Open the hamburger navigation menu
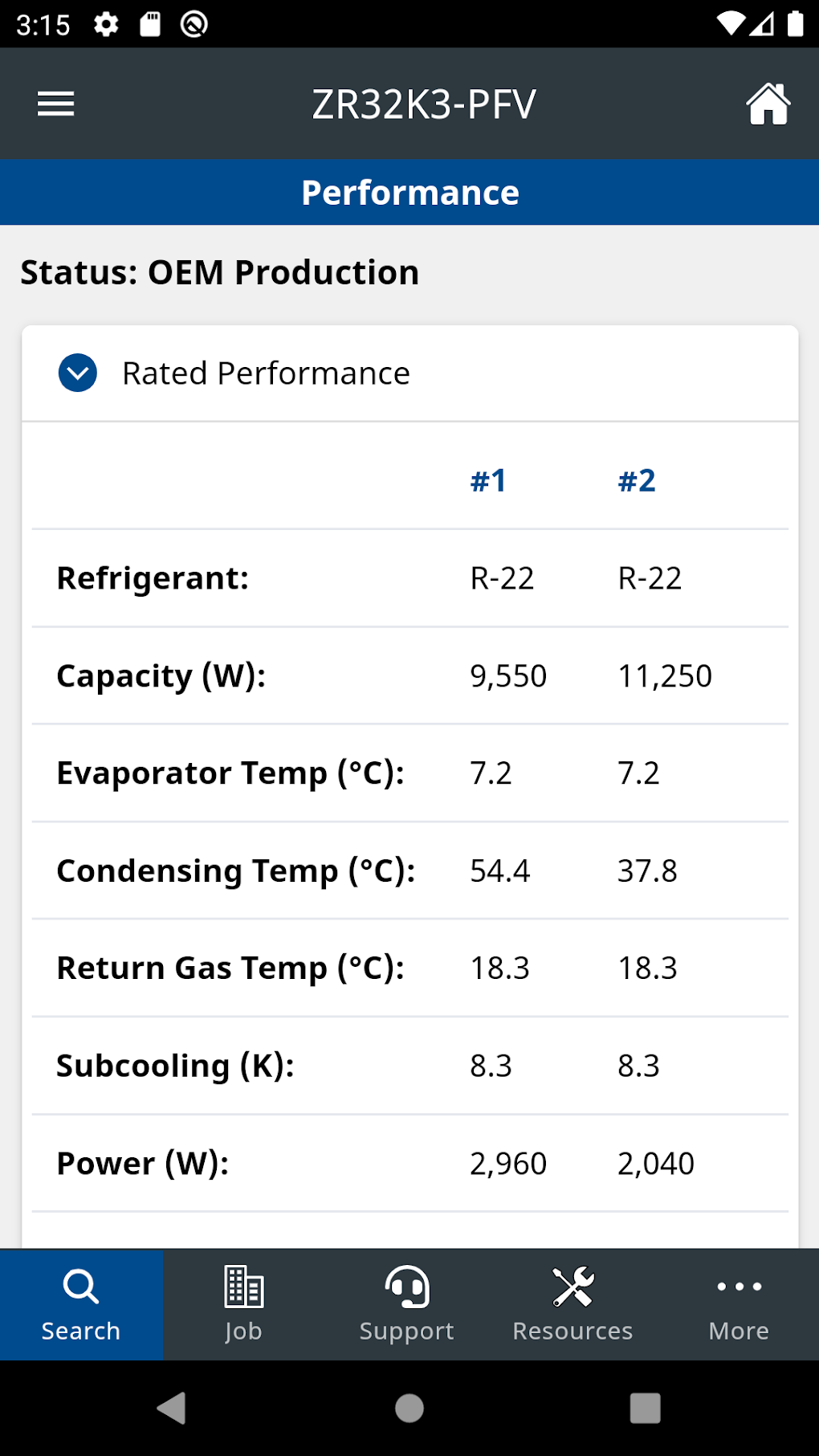This screenshot has width=819, height=1456. pos(56,104)
